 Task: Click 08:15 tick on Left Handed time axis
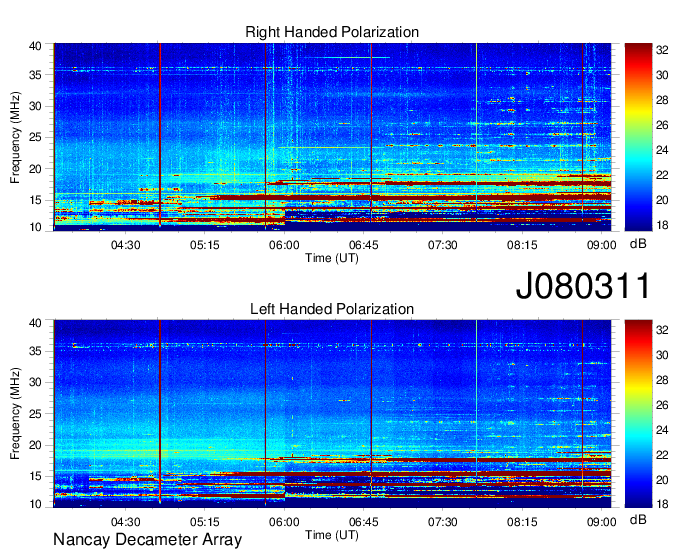click(522, 522)
